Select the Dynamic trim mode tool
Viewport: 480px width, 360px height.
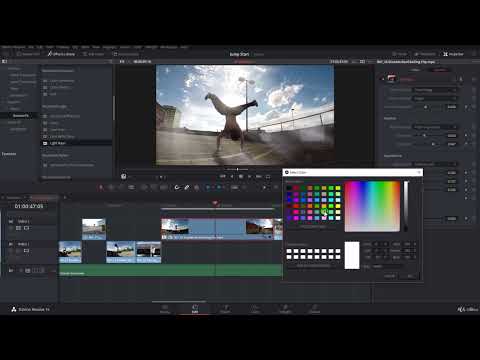tap(121, 187)
